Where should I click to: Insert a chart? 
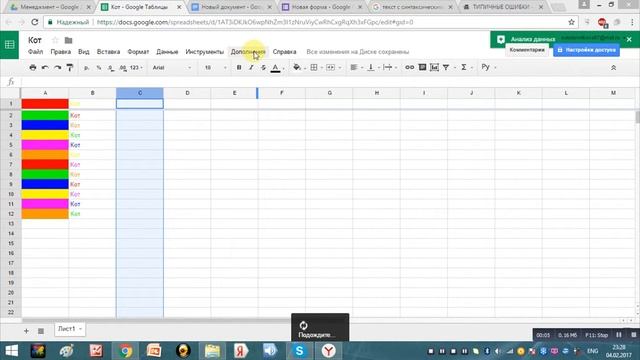coord(434,67)
